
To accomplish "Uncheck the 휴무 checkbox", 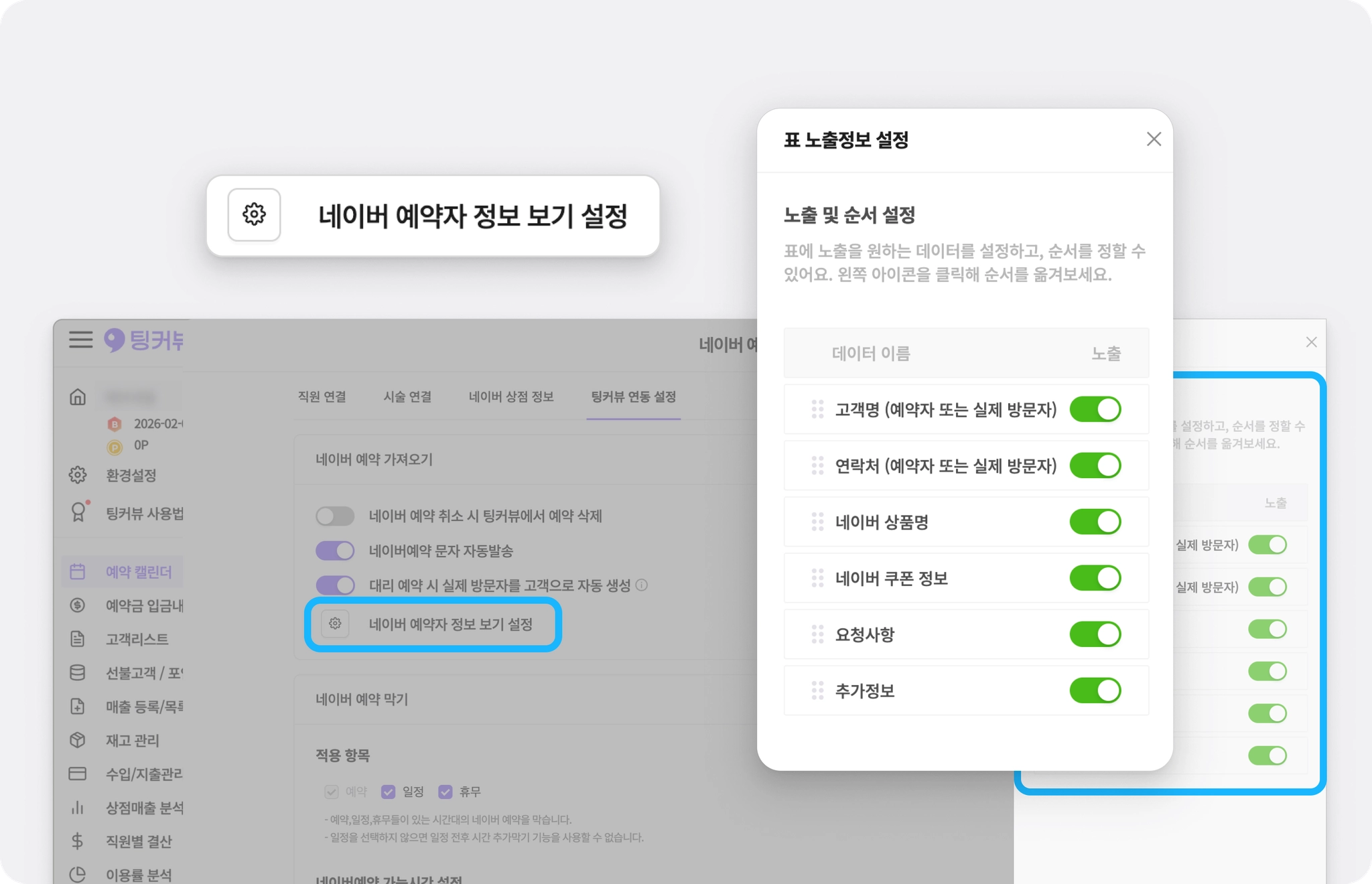I will pos(445,792).
